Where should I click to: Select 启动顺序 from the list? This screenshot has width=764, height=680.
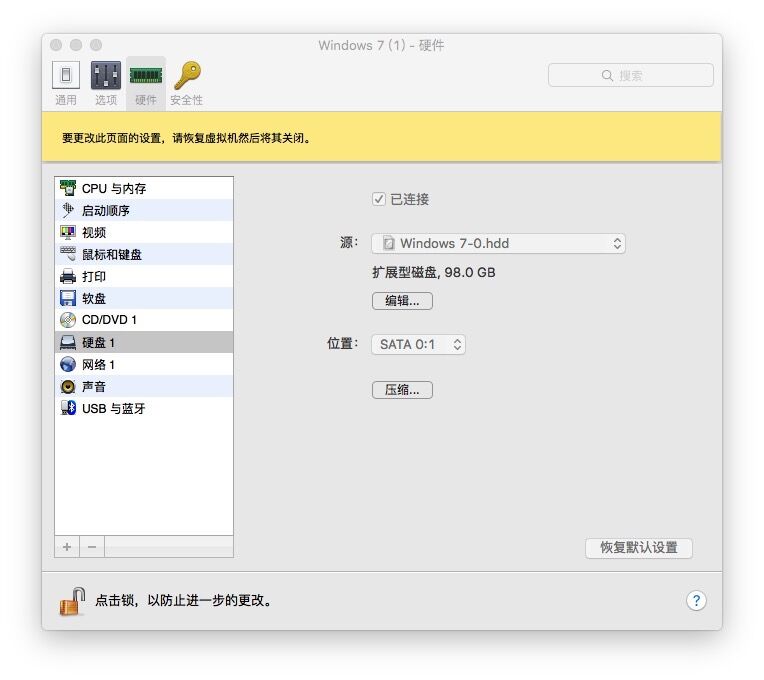click(105, 210)
